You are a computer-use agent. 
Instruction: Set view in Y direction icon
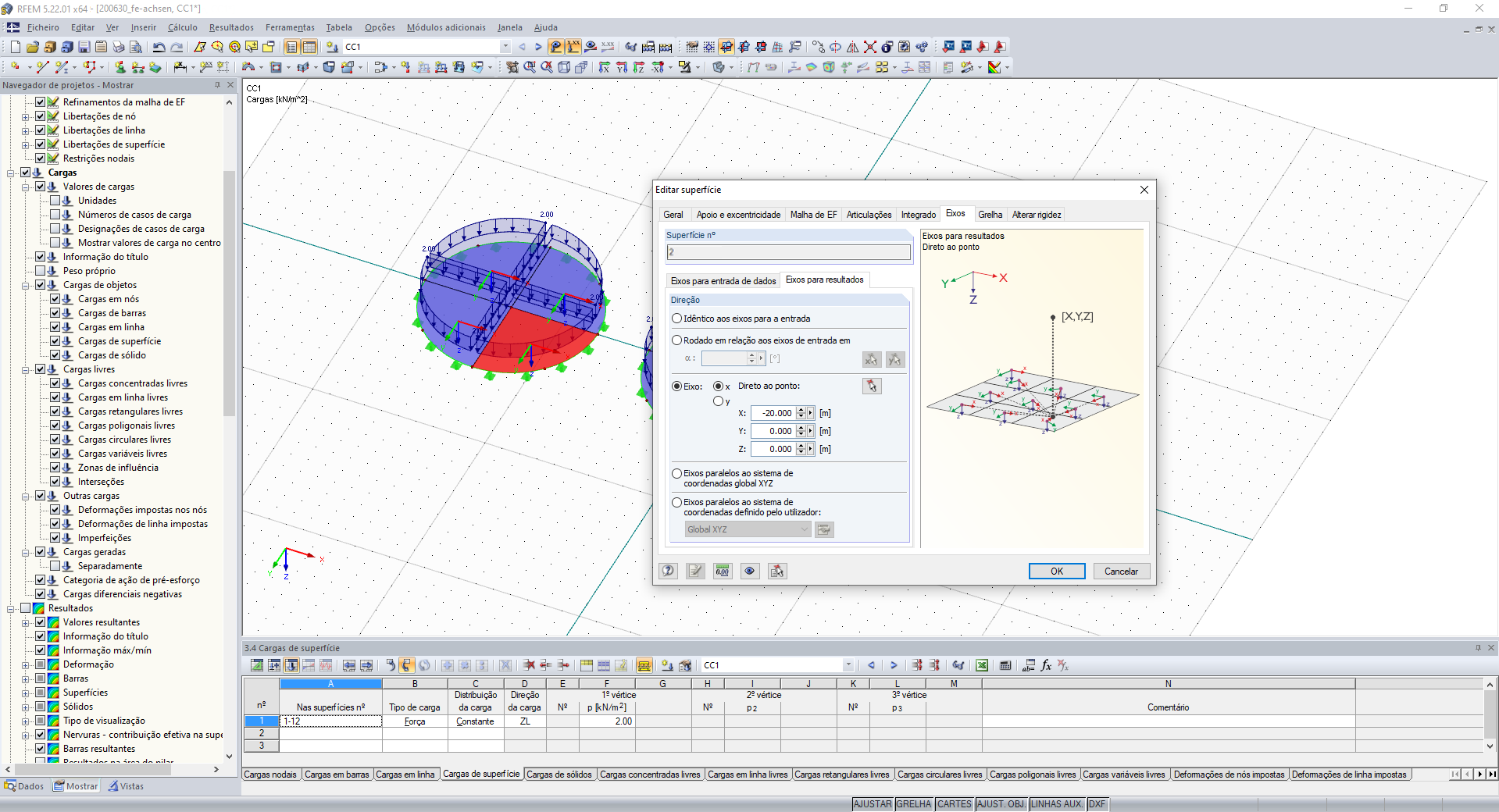[x=622, y=67]
